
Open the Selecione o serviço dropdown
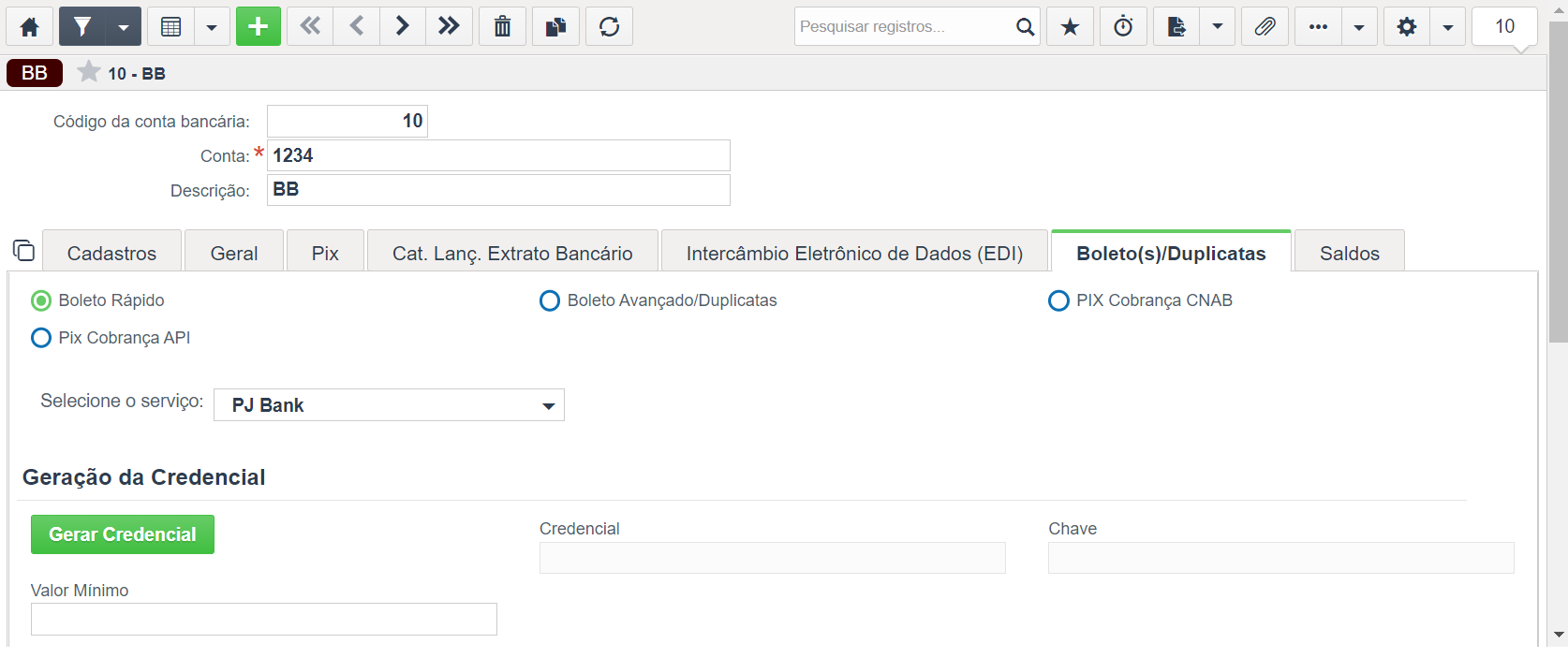(x=389, y=405)
